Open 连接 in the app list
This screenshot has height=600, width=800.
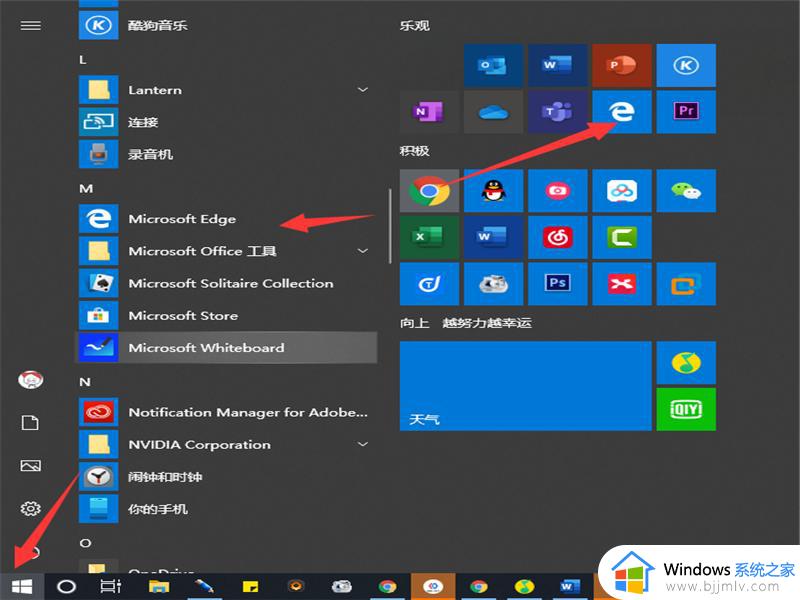(227, 122)
